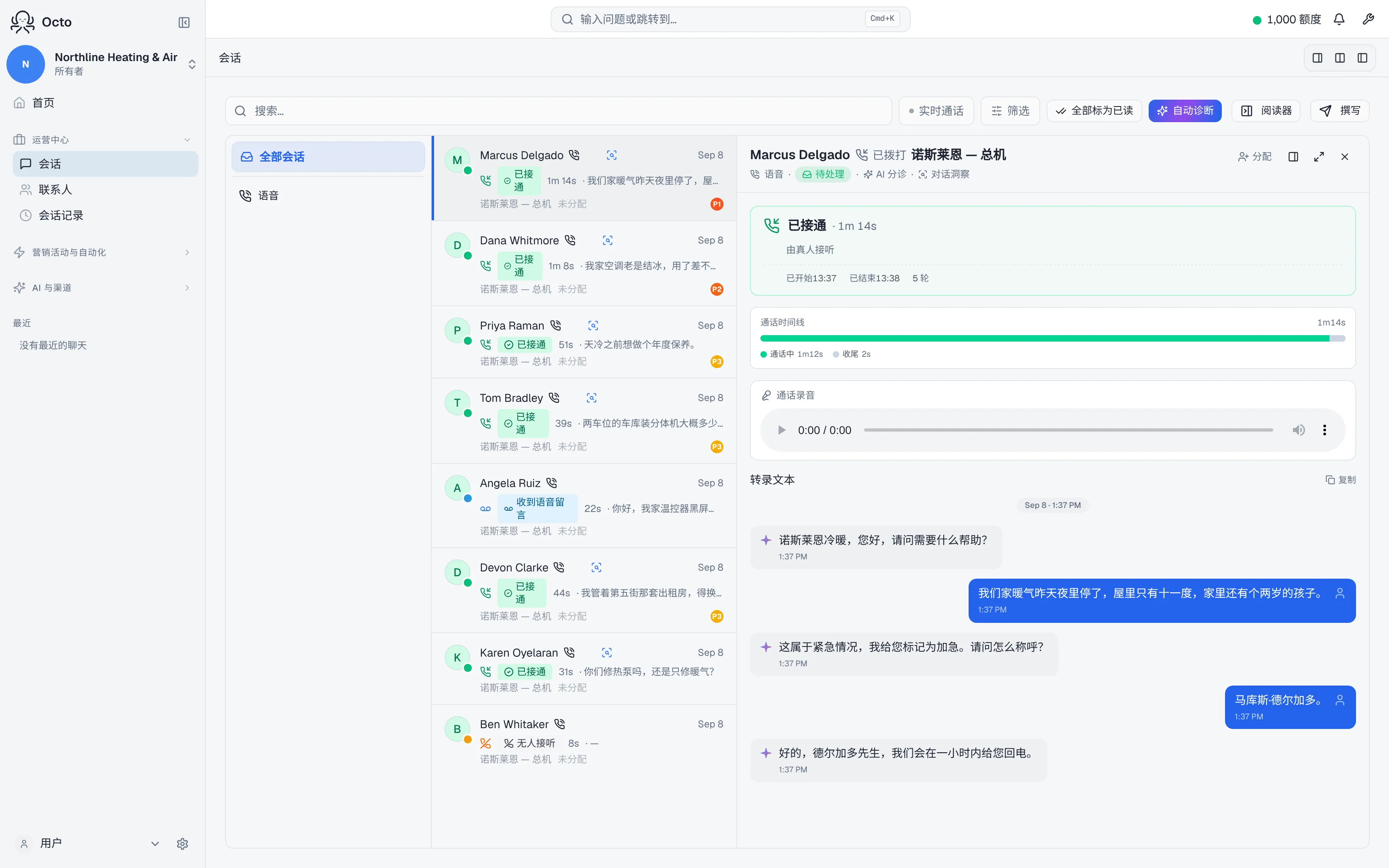1389x868 pixels.
Task: Click 1,000 额度 credits indicator
Action: click(1286, 20)
